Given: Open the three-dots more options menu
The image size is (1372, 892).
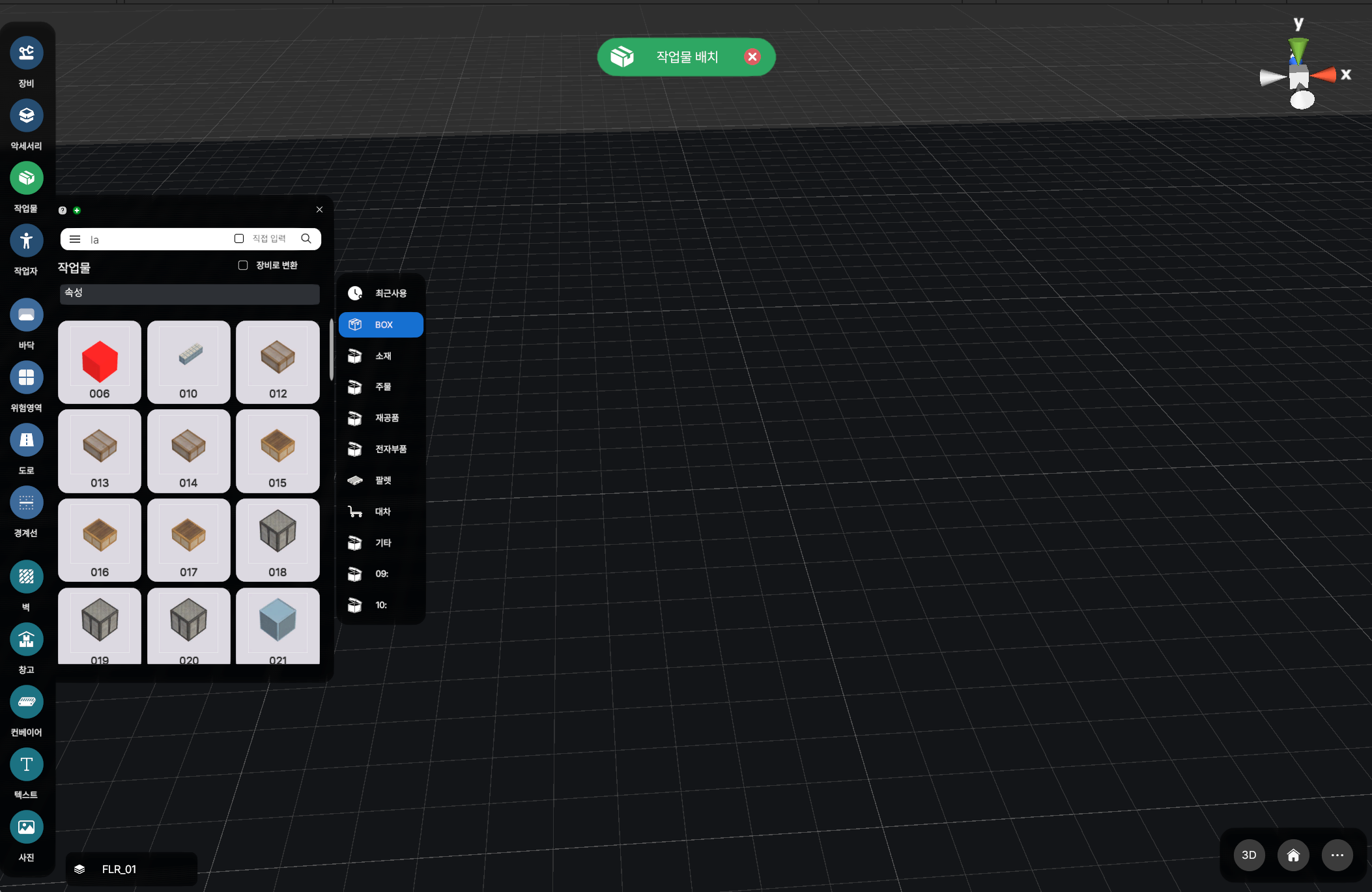Looking at the screenshot, I should click(1337, 855).
